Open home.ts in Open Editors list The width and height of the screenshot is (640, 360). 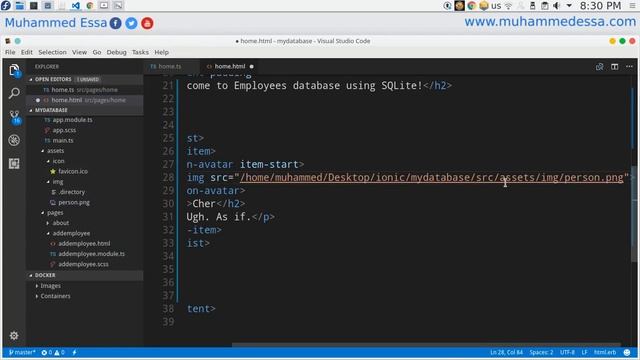[84, 90]
